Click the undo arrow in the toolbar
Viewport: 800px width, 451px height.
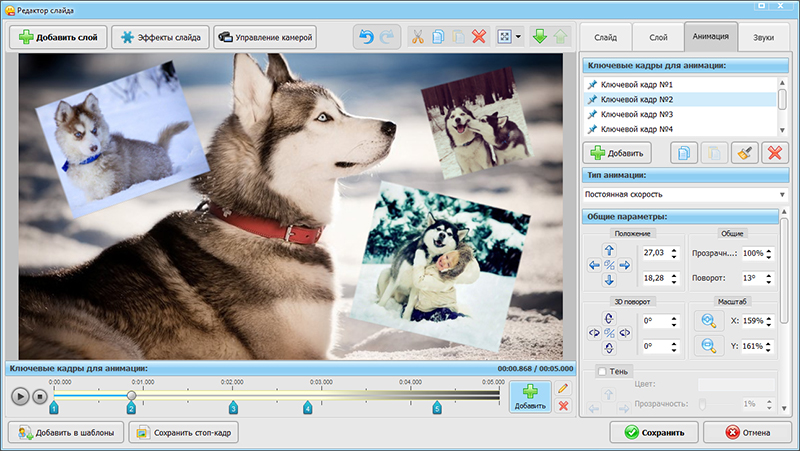pos(365,38)
